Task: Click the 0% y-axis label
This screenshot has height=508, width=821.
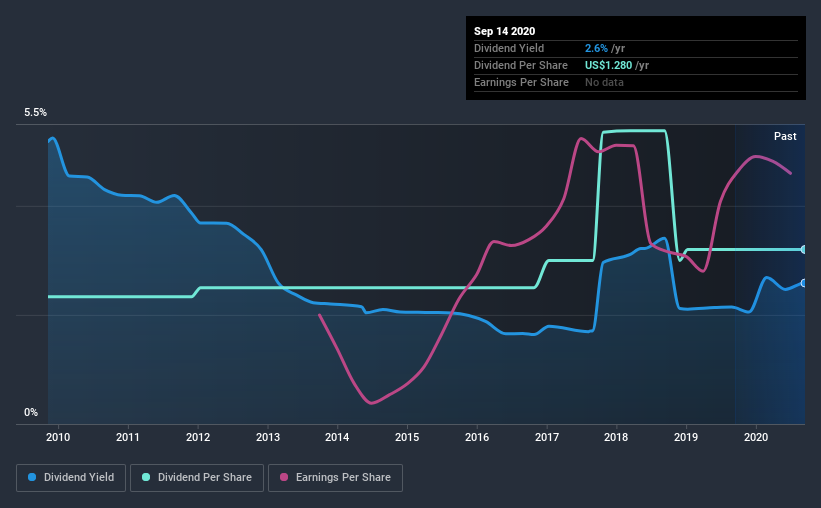Action: click(31, 412)
